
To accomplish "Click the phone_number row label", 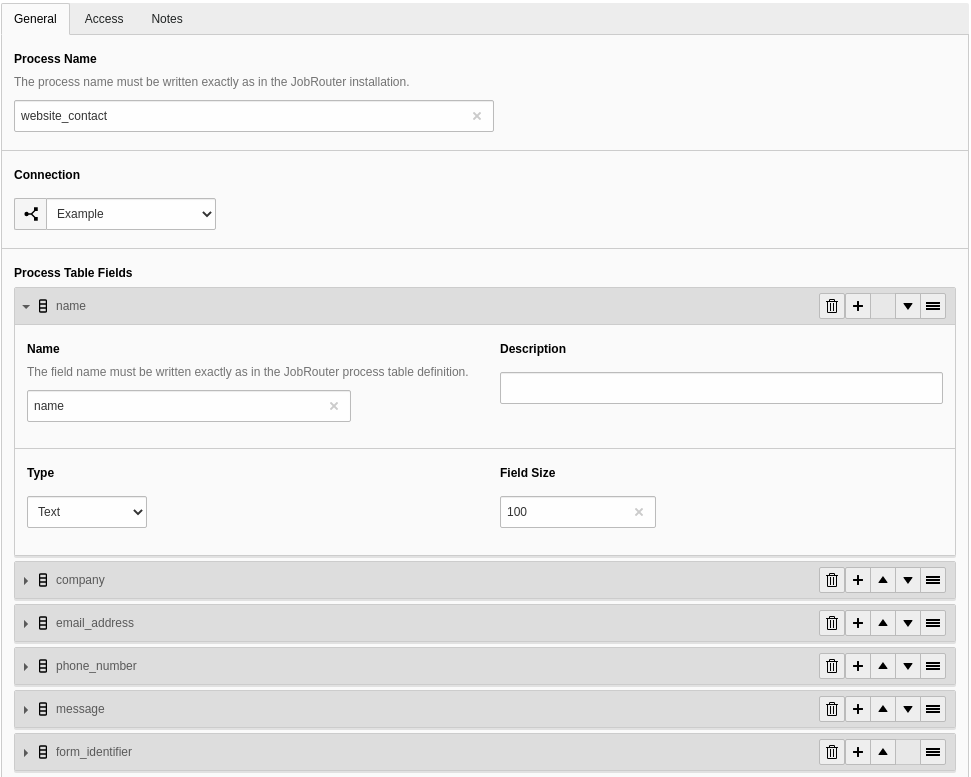I will (x=96, y=666).
